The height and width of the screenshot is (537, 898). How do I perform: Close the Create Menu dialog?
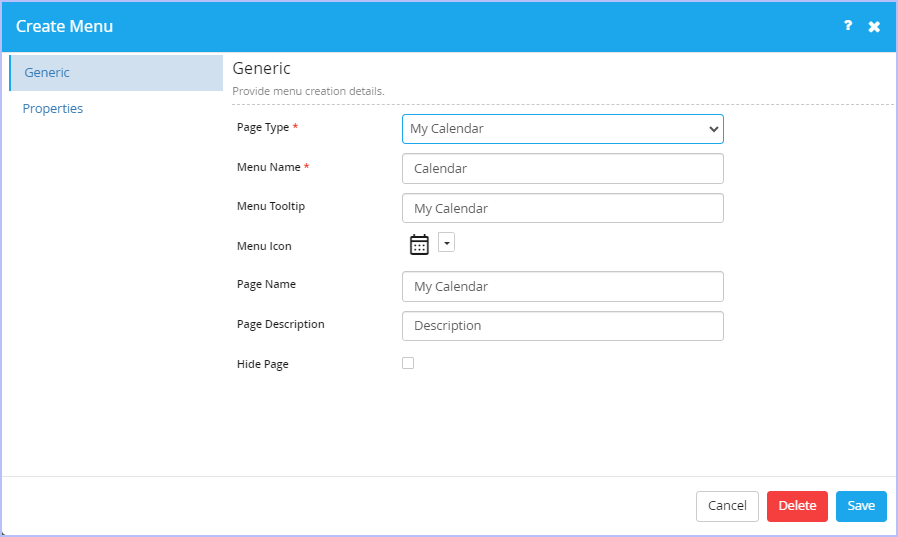coord(874,26)
